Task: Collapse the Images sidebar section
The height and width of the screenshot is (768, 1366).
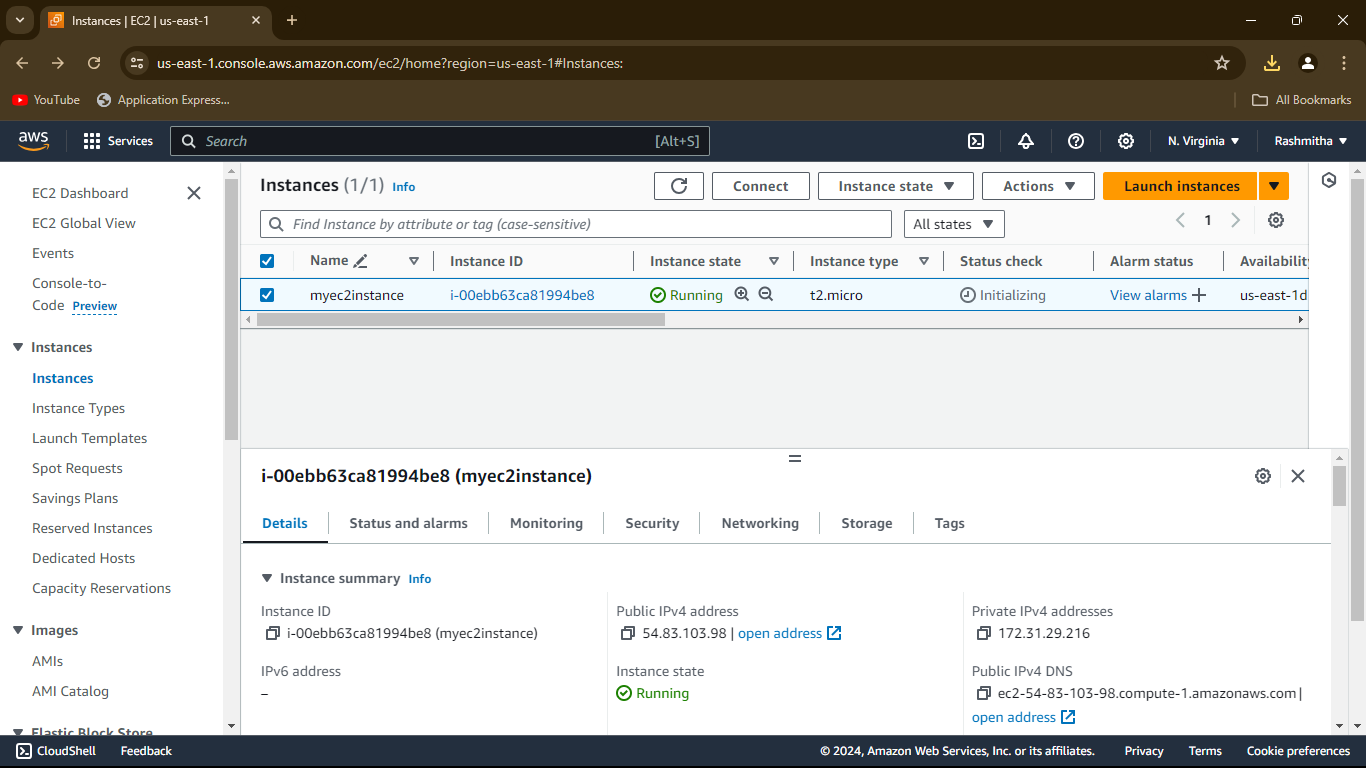Action: 18,630
